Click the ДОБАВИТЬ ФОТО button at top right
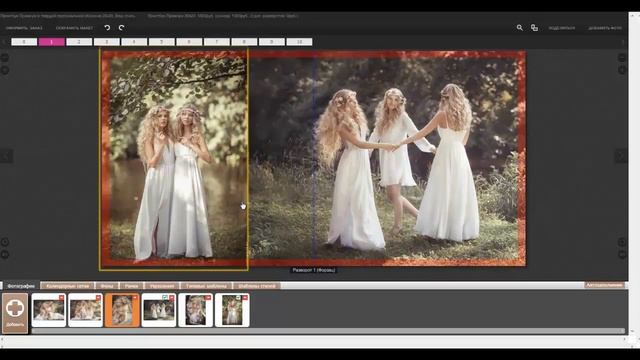640x360 pixels. pyautogui.click(x=605, y=28)
